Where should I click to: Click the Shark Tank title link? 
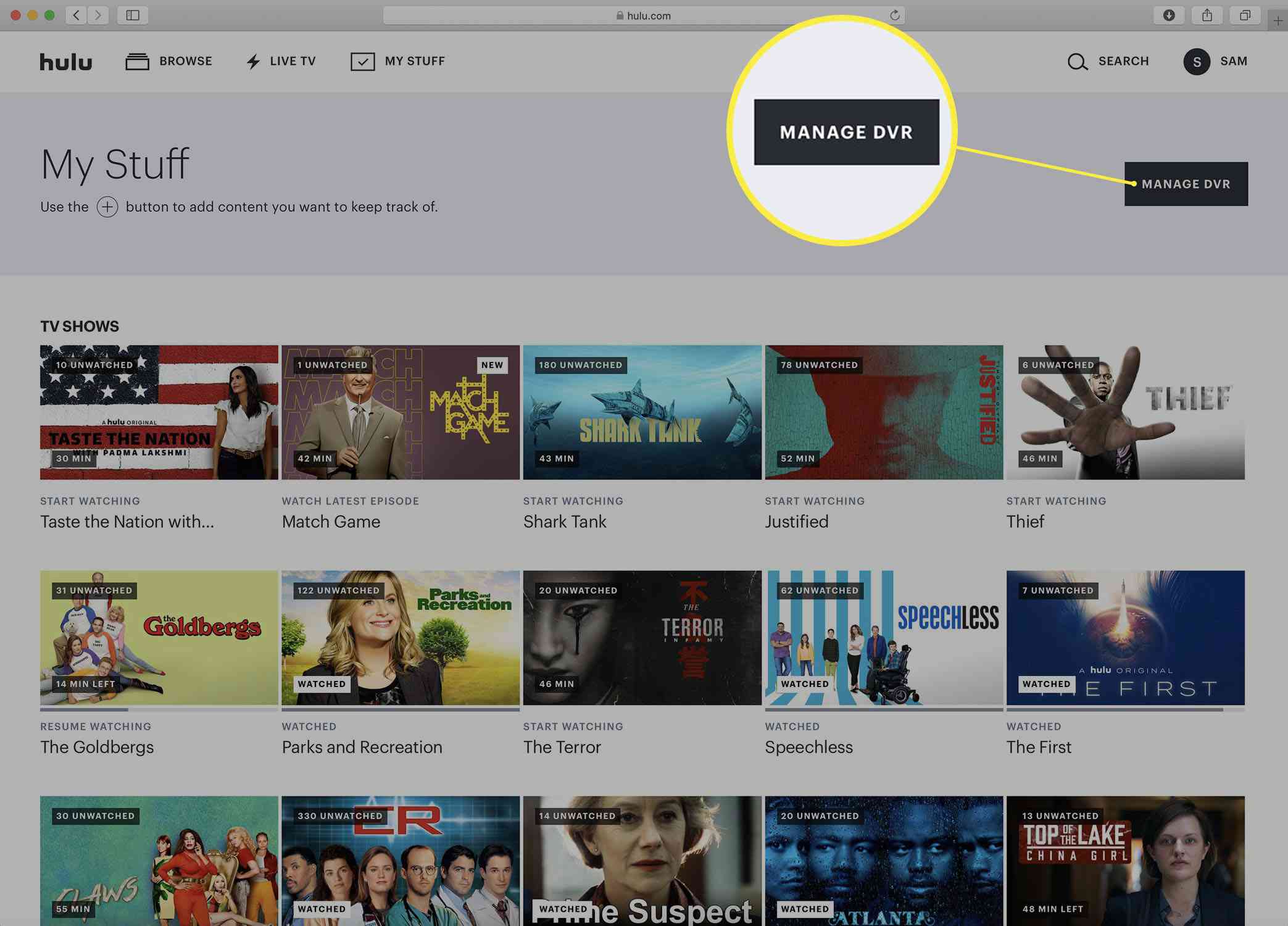click(565, 522)
